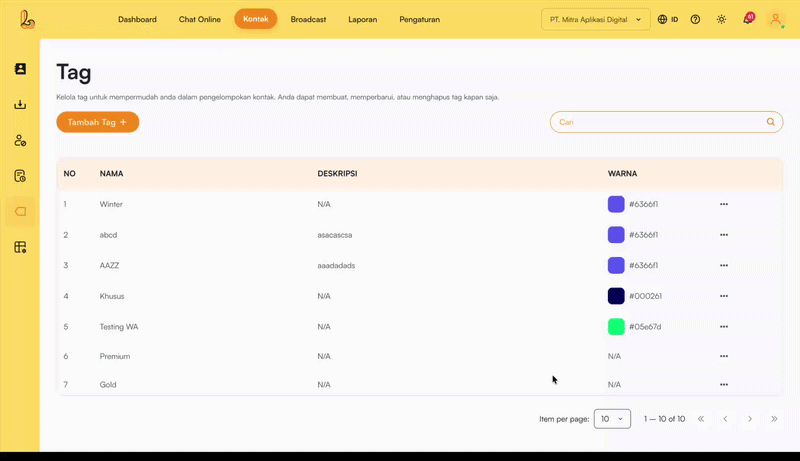Expand the items per page dropdown
This screenshot has width=800, height=461.
(612, 419)
